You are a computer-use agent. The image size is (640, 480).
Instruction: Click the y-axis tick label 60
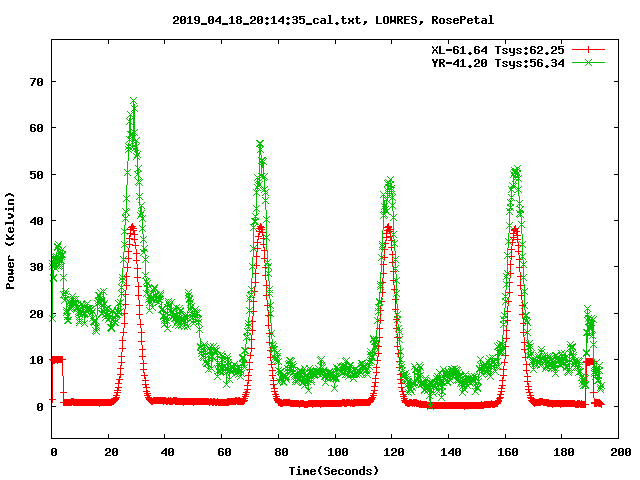(x=36, y=128)
